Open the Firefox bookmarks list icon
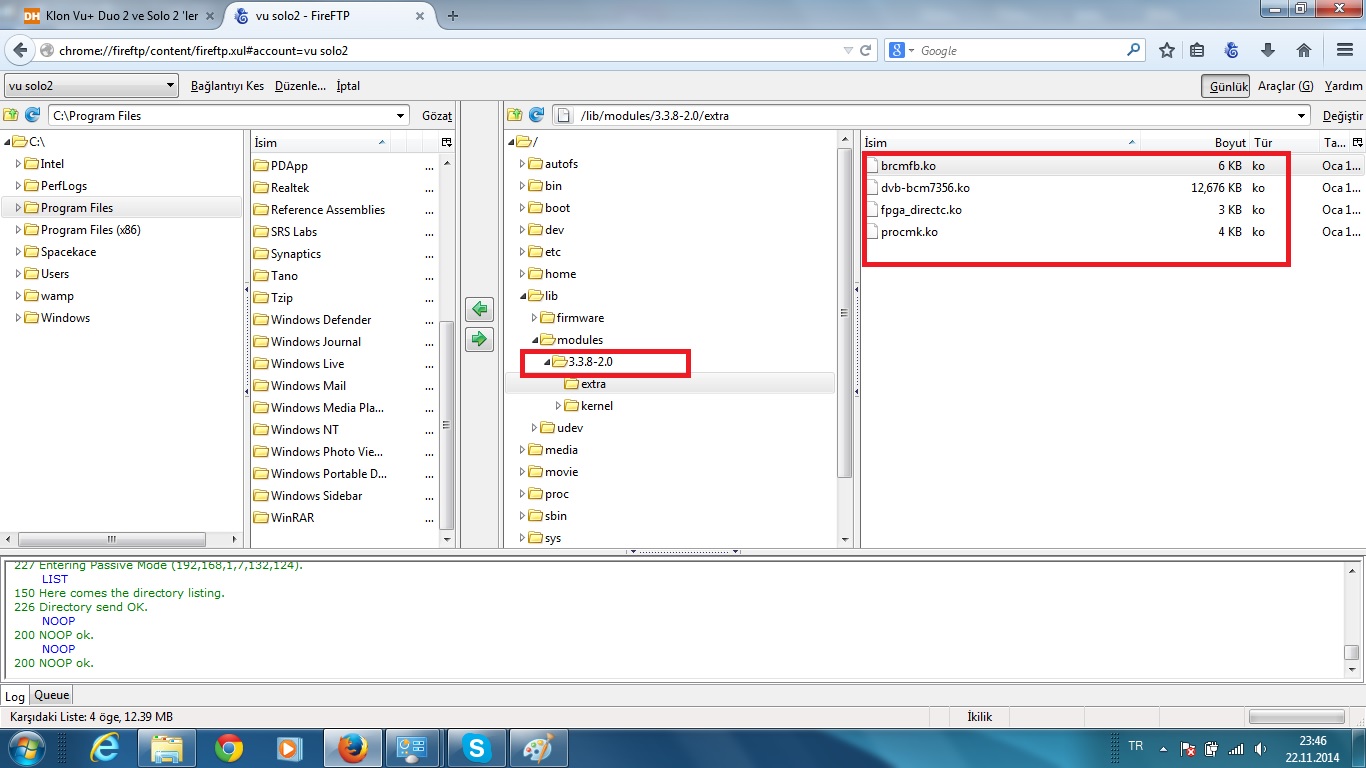 1198,50
